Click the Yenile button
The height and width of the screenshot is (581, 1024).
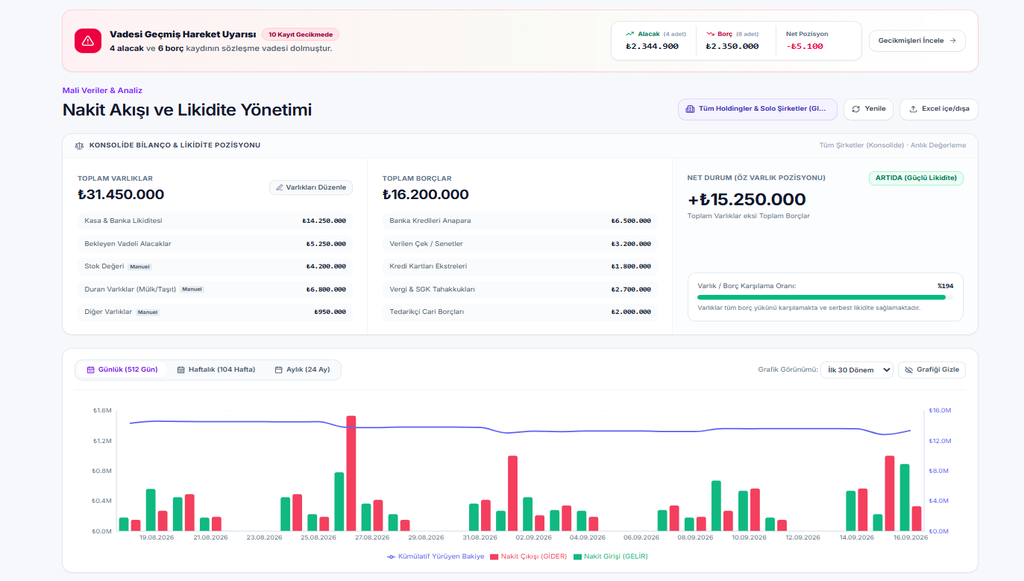(x=869, y=109)
